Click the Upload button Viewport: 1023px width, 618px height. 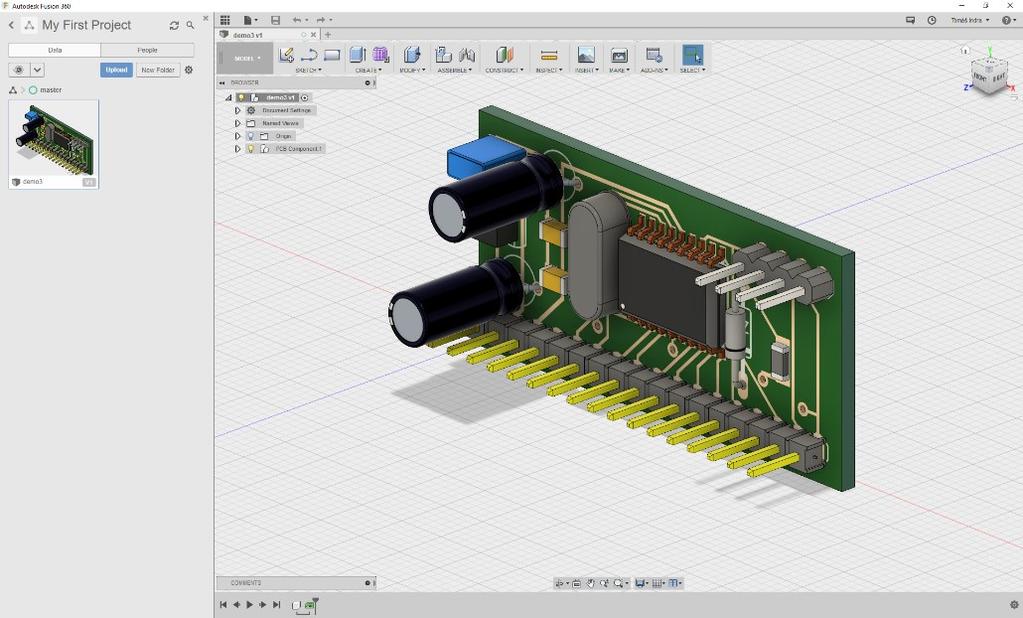click(117, 70)
